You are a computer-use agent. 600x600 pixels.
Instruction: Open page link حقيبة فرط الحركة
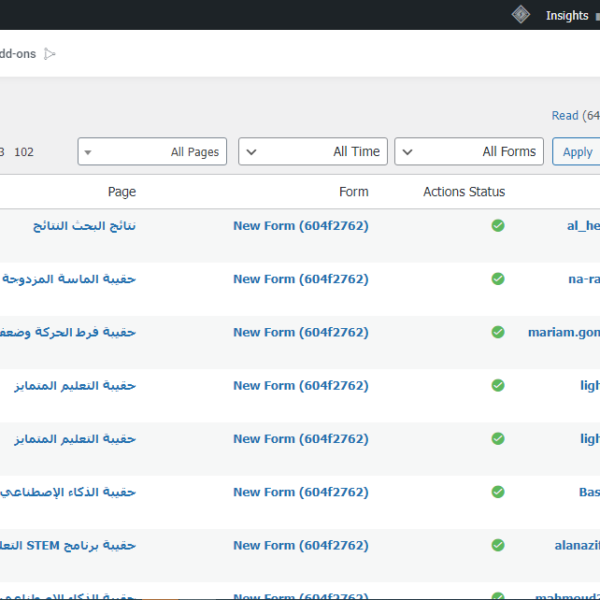(68, 332)
